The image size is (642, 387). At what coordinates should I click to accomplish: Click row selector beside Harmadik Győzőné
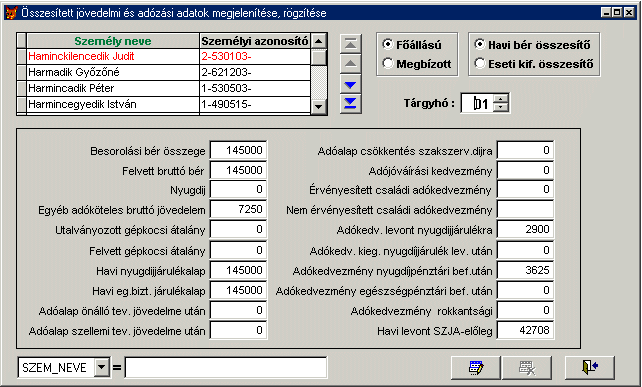click(22, 72)
